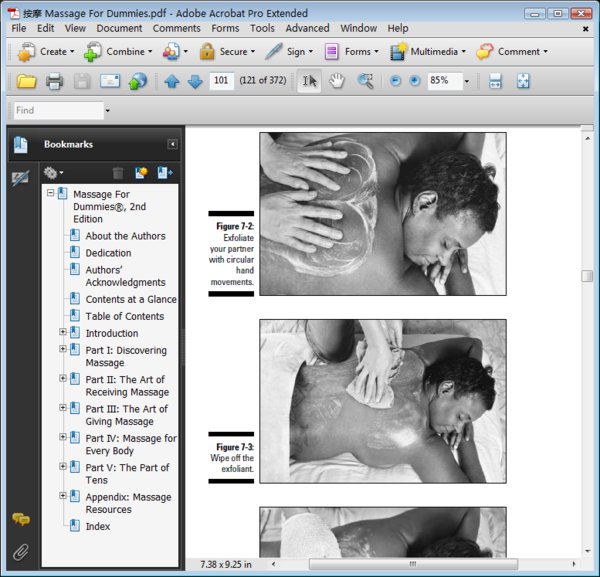The height and width of the screenshot is (577, 600).
Task: Open the View menu
Action: 75,28
